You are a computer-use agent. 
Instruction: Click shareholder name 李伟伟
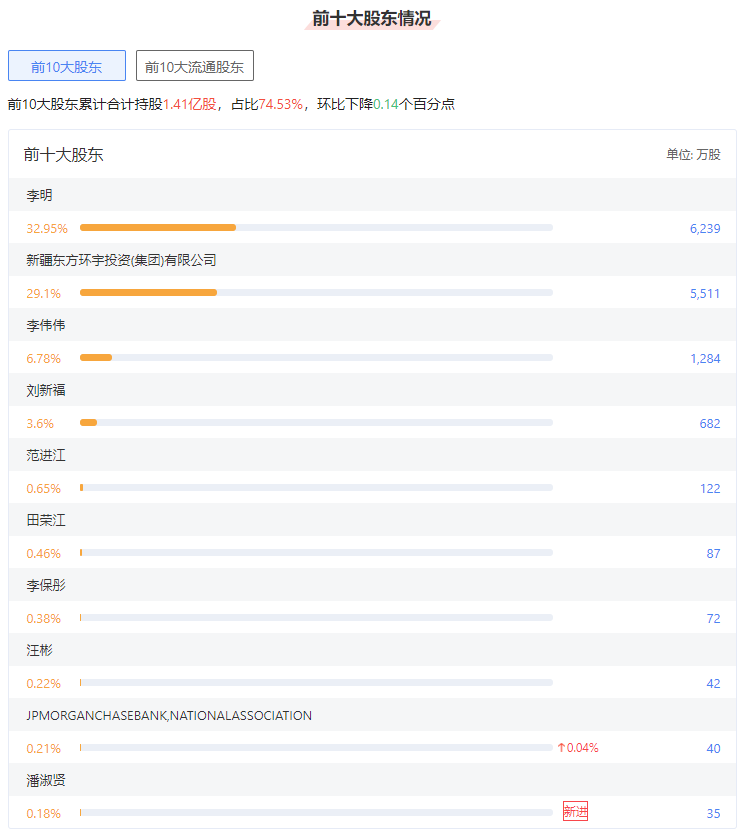click(x=46, y=325)
